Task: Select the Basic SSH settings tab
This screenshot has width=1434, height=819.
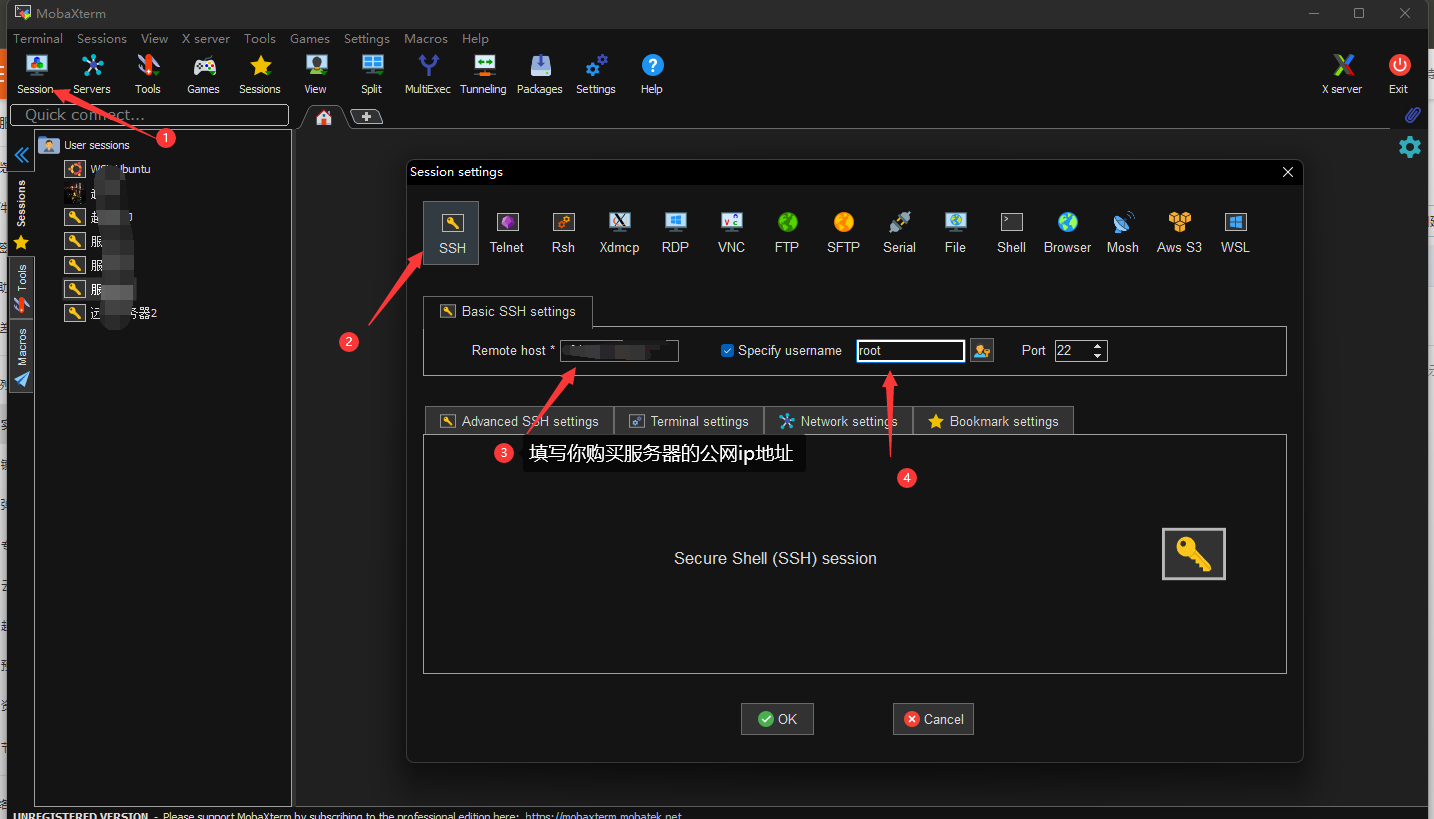Action: [507, 311]
